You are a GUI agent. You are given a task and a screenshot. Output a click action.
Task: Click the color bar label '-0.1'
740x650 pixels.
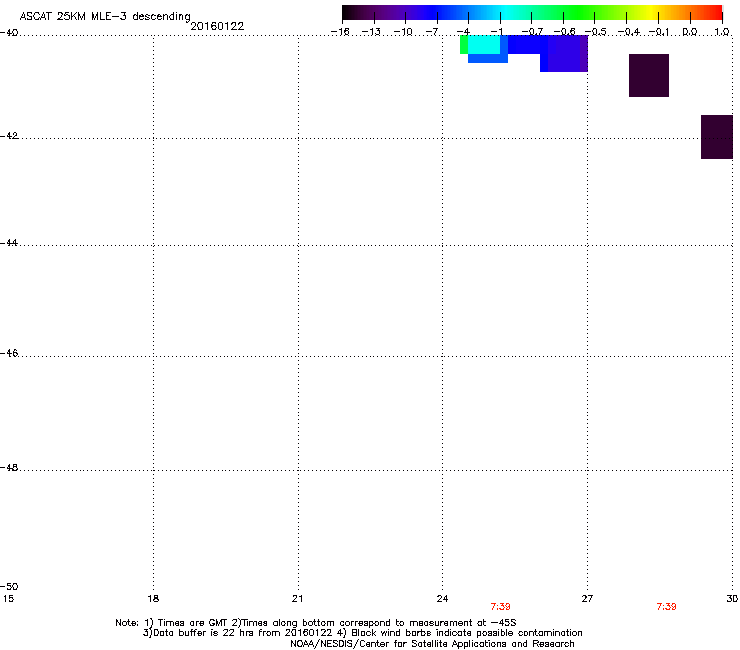(x=659, y=32)
